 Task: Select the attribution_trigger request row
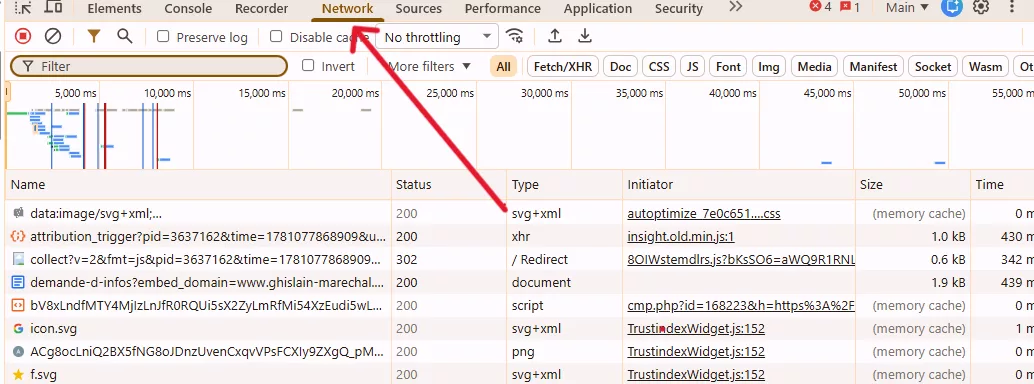point(520,237)
